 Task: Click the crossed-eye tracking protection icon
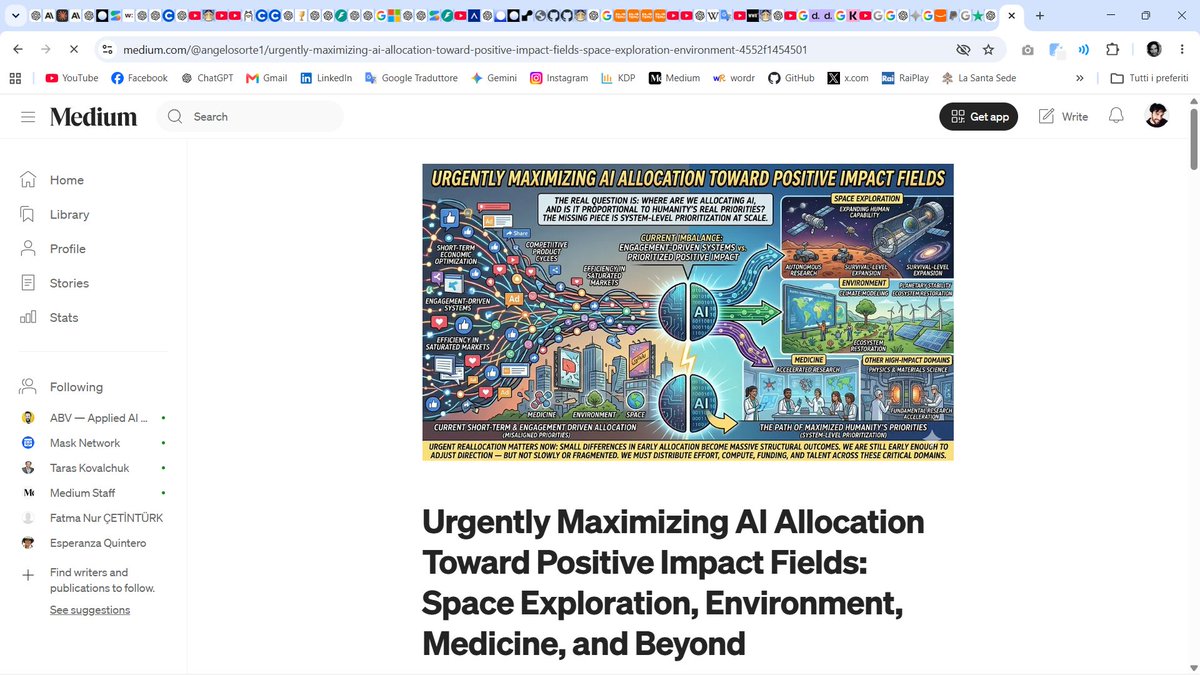[963, 49]
